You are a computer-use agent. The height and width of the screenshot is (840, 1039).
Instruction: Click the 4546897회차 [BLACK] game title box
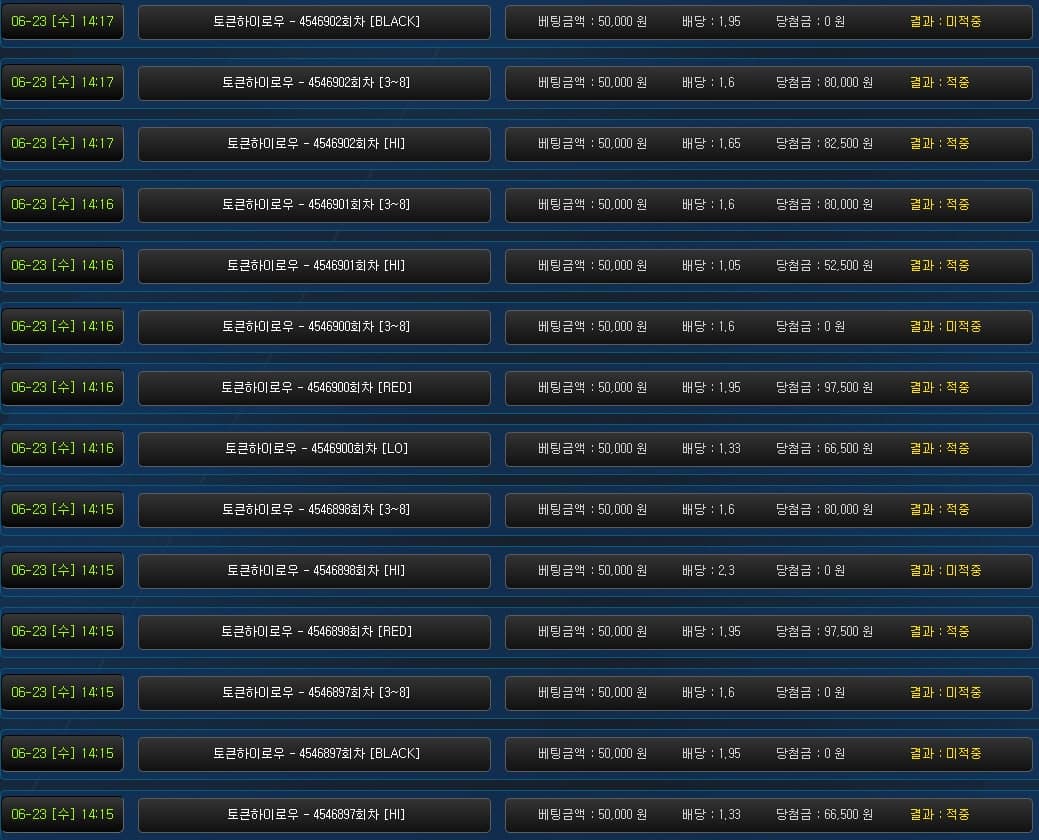(x=314, y=754)
